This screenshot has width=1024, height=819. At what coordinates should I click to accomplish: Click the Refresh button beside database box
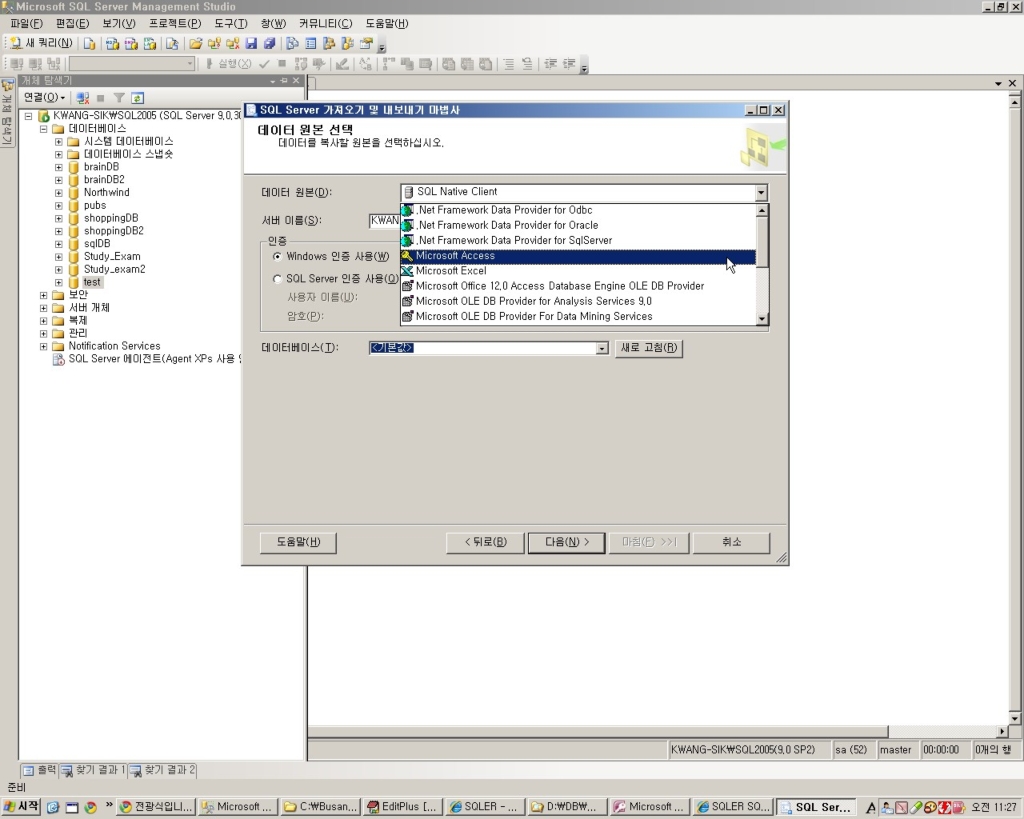tap(648, 348)
